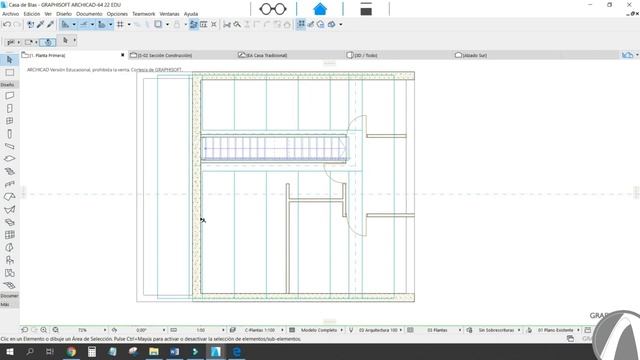Click the Undo icon
The width and height of the screenshot is (640, 360).
7,24
